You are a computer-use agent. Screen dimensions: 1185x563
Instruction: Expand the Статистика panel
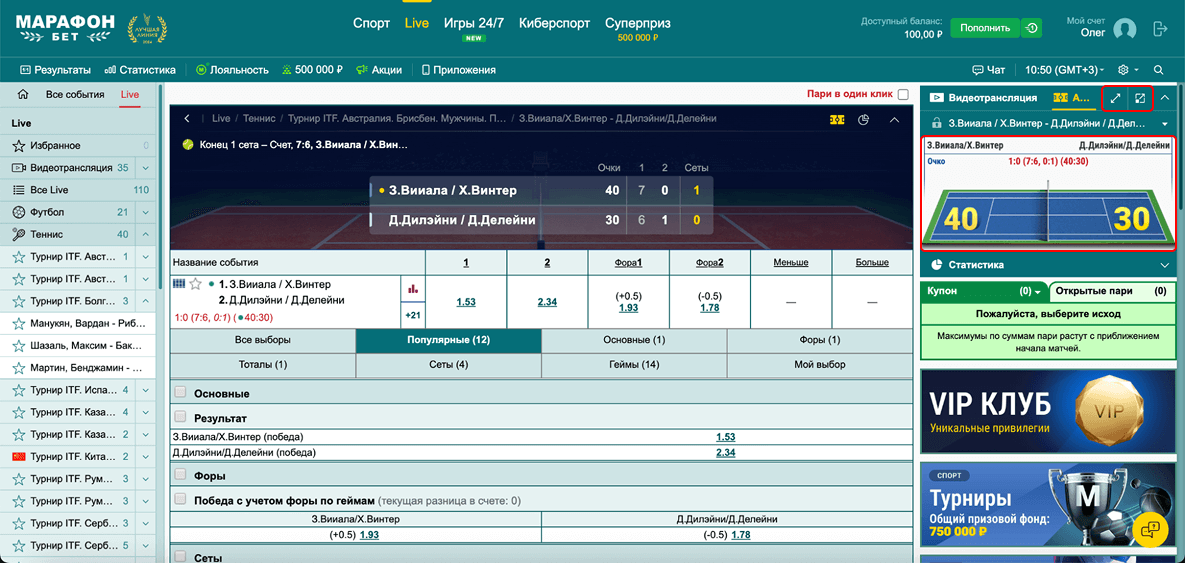[x=1164, y=265]
